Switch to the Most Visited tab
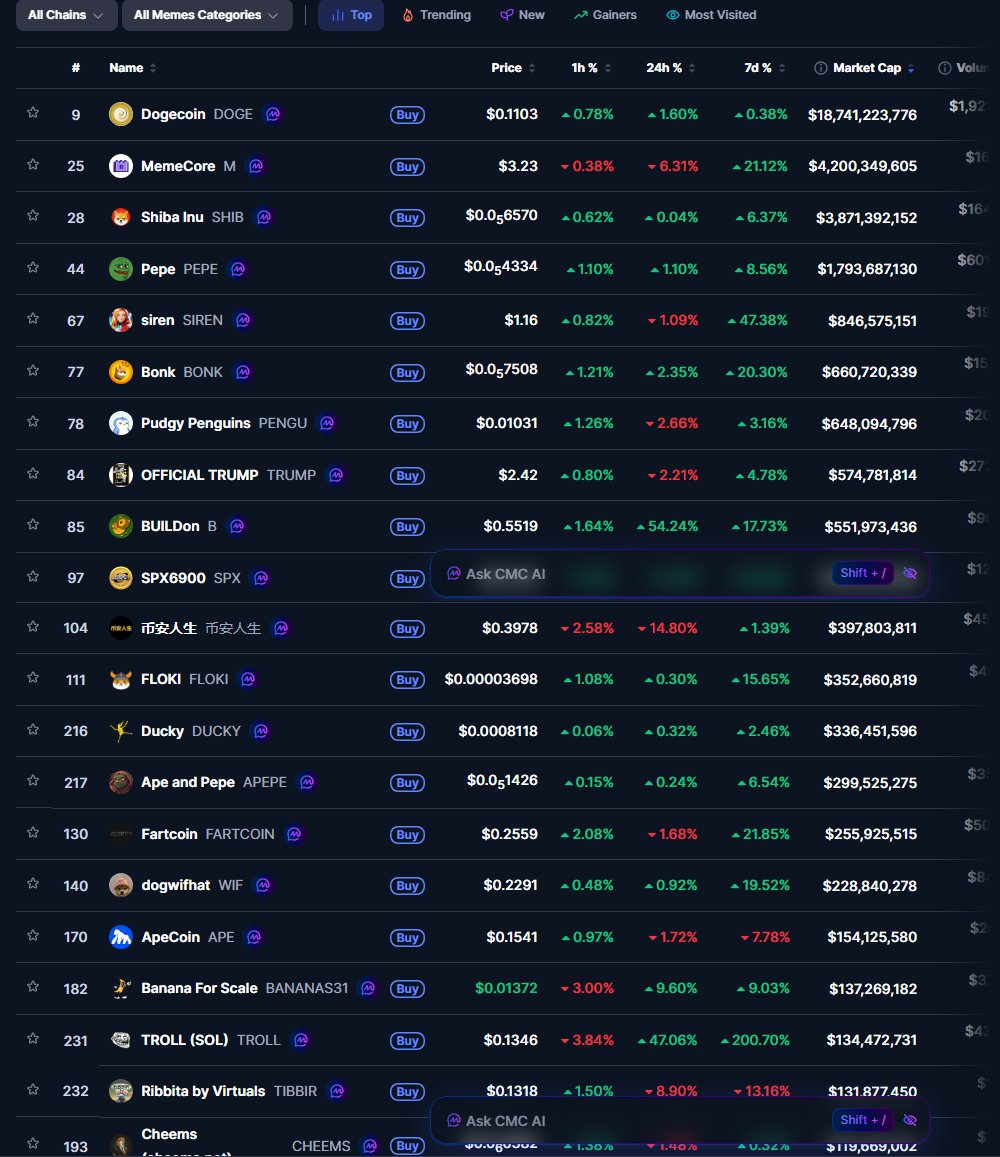This screenshot has width=1000, height=1157. click(x=711, y=15)
